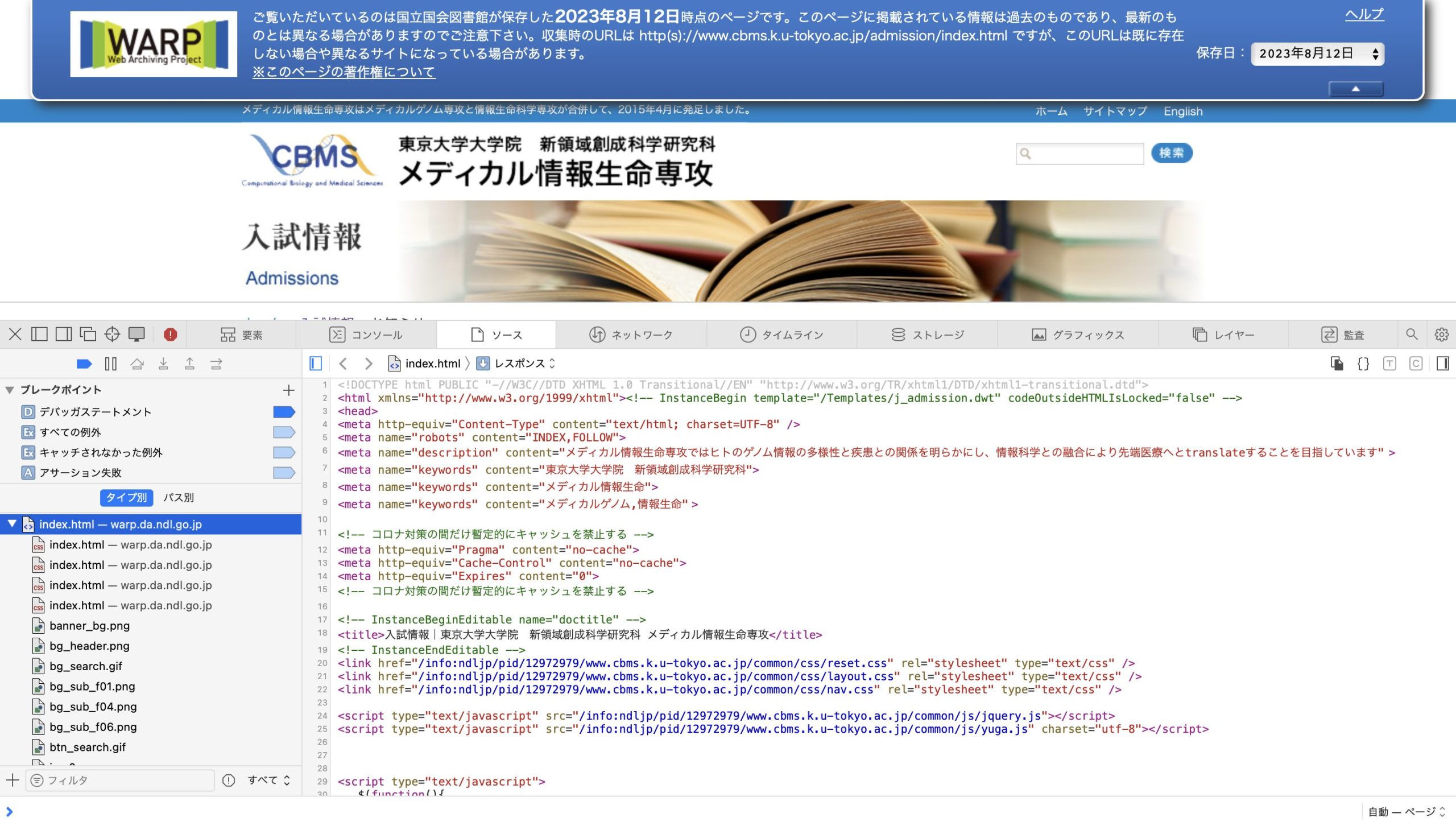Activate the element selection crosshair tool

tap(111, 334)
